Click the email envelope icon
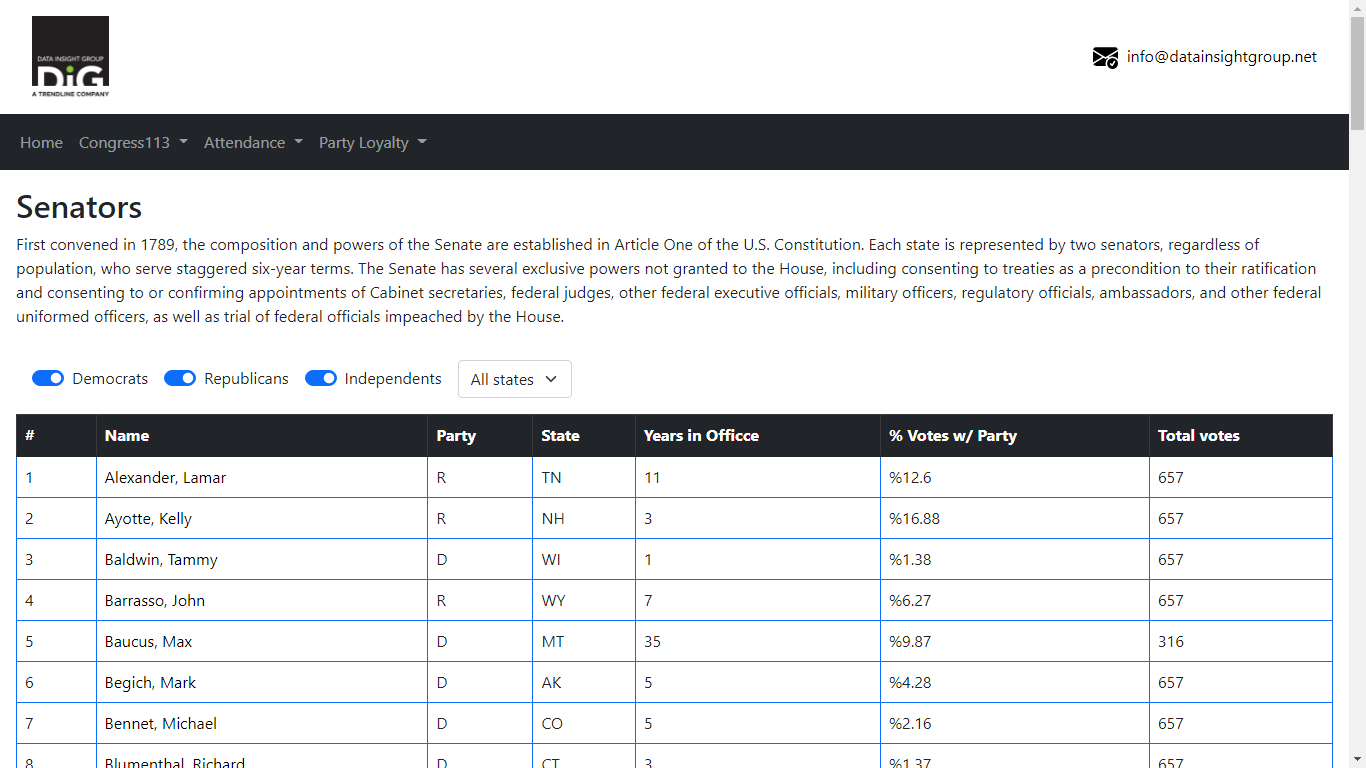 pos(1104,57)
